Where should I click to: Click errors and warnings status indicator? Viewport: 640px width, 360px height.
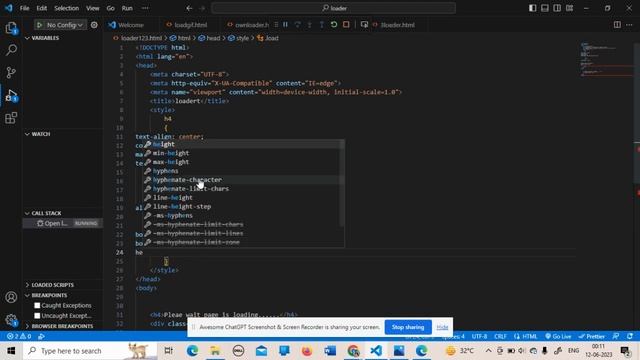[19, 336]
